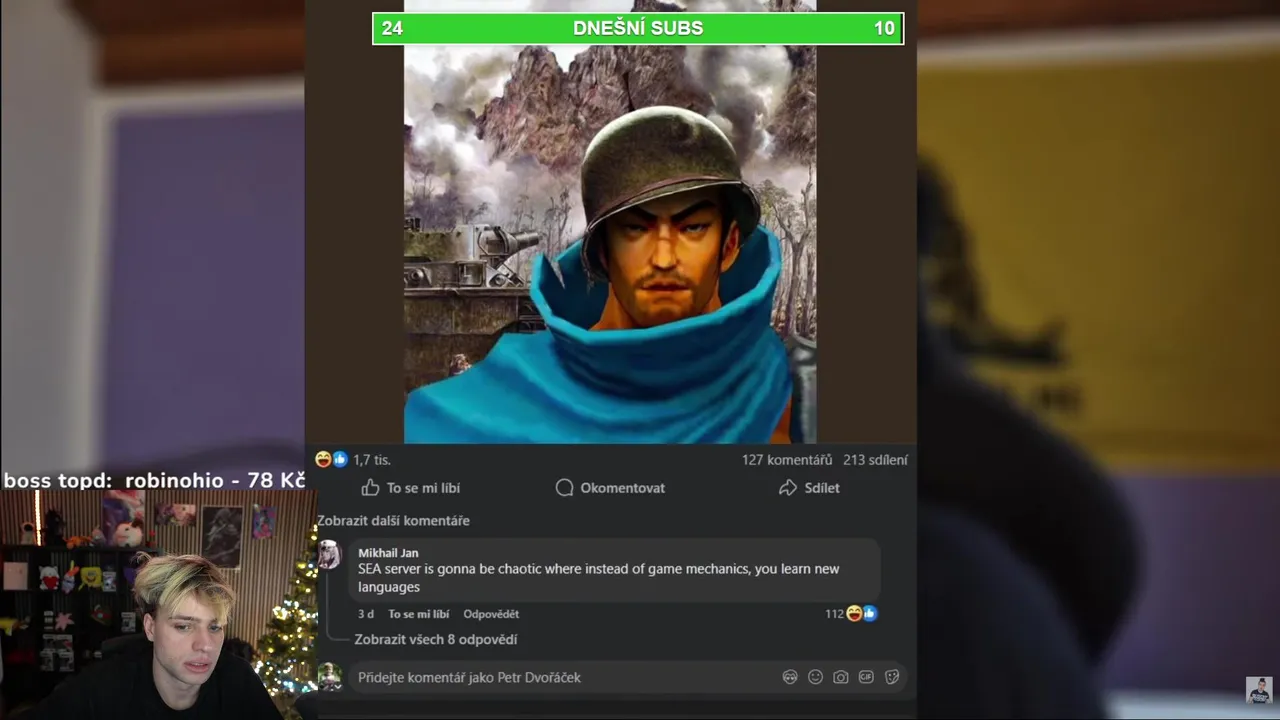Open the post's reaction emojis list
The image size is (1280, 720).
331,460
